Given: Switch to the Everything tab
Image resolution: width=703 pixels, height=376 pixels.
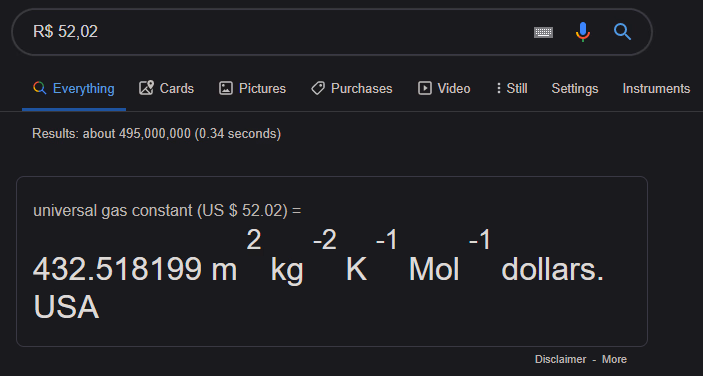Looking at the screenshot, I should click(x=74, y=88).
